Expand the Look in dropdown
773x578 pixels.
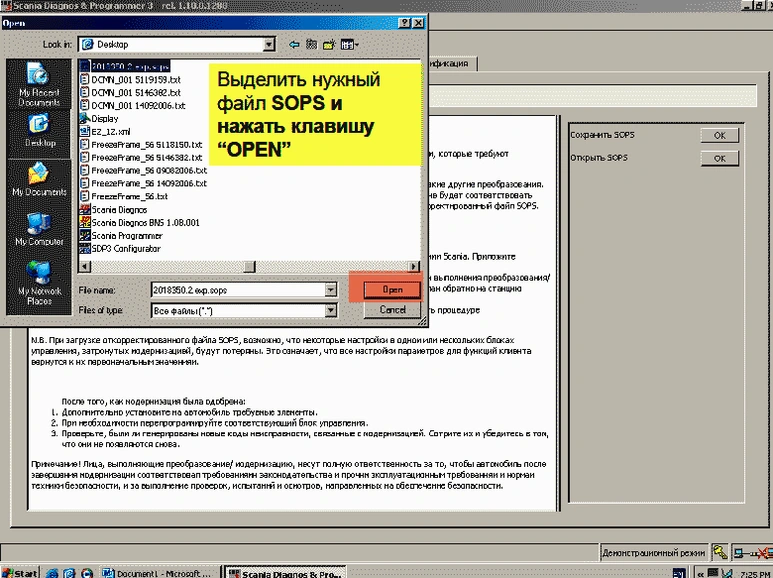tap(269, 45)
